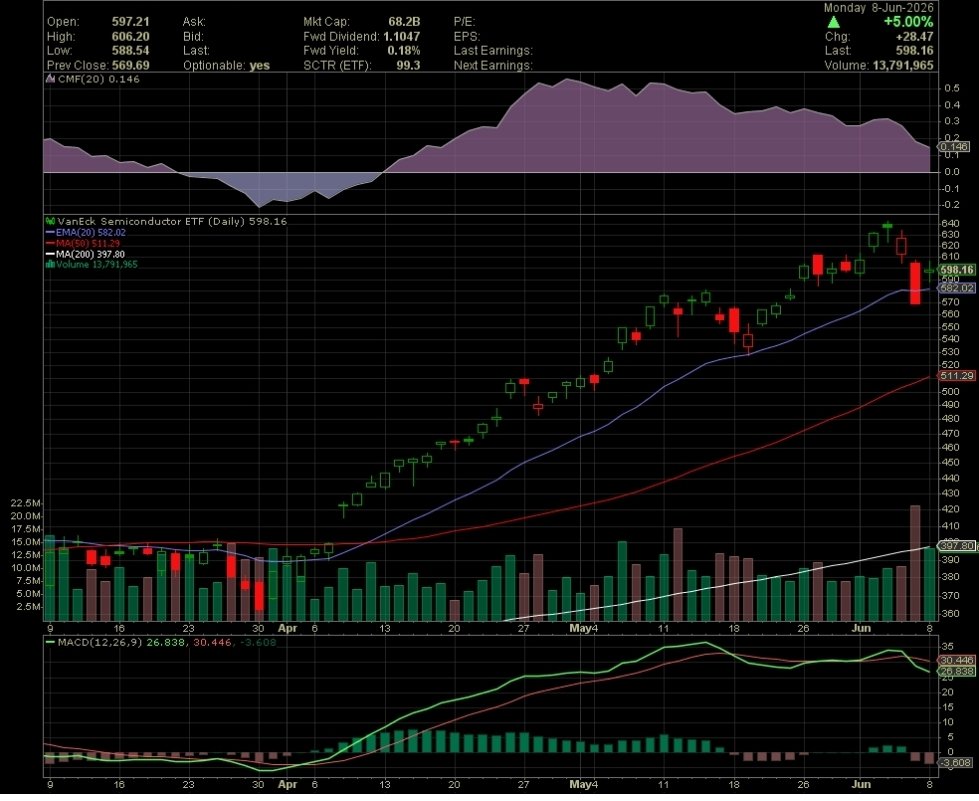Click header Volume 13,791,965 value
Image resolution: width=979 pixels, height=801 pixels.
pos(903,65)
